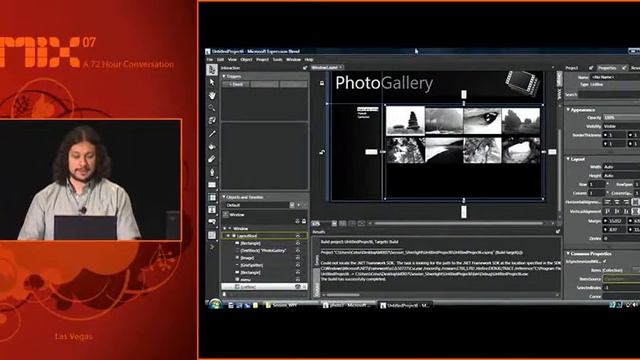Screen dimensions: 640x360
Task: Click the new storyboard icon beside the Default box
Action: pos(292,205)
